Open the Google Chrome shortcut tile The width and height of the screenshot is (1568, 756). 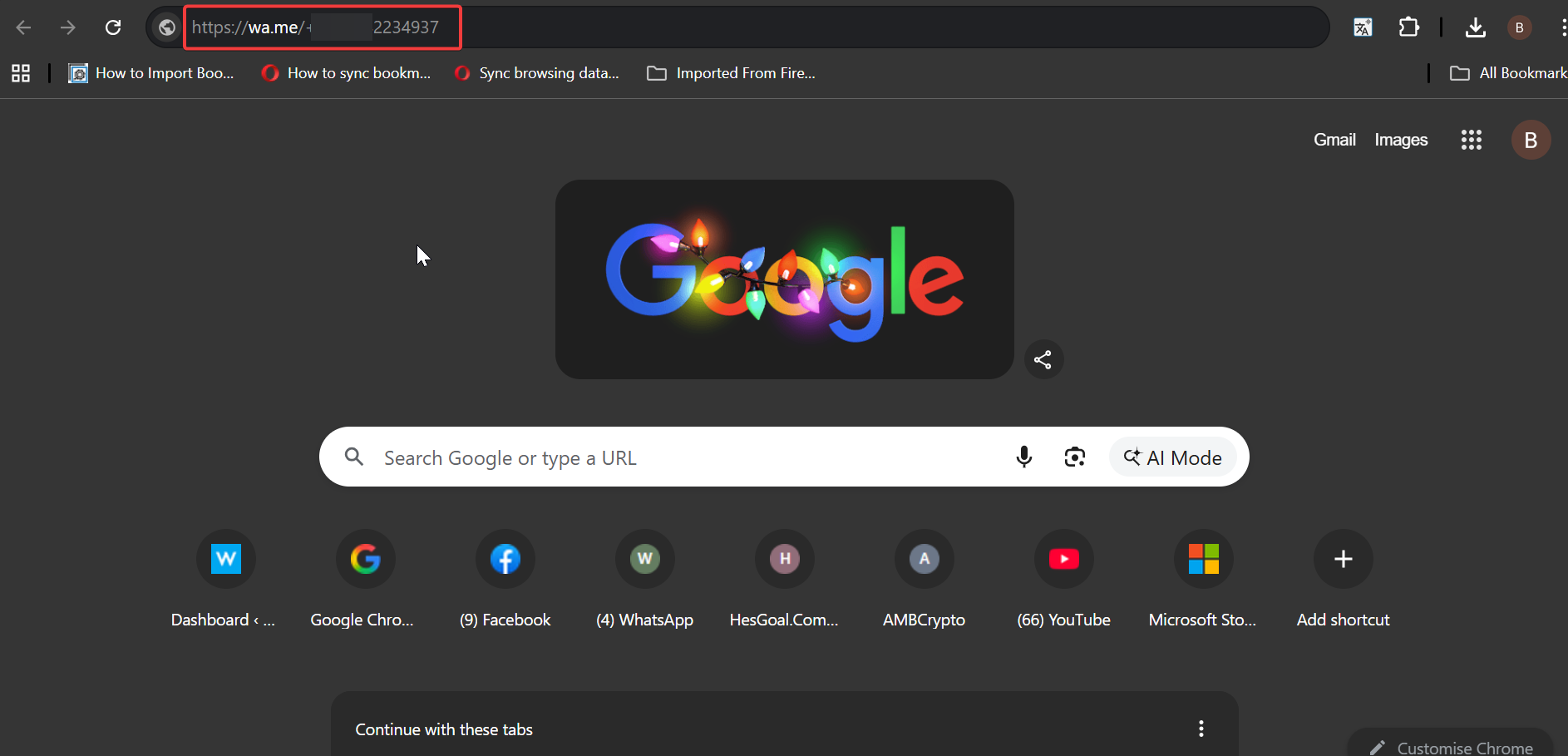click(x=365, y=580)
